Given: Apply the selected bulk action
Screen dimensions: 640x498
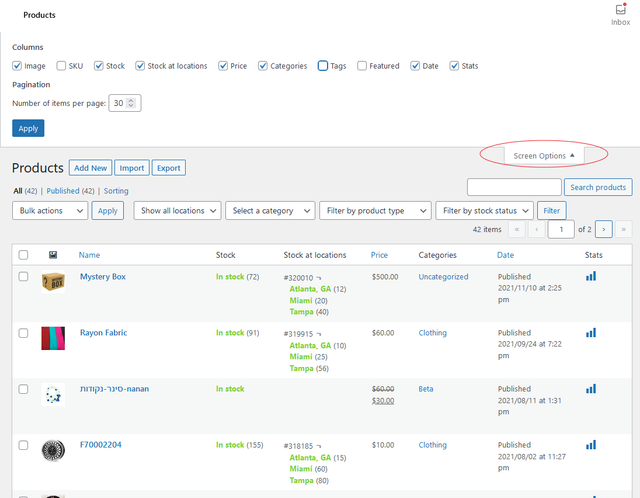Looking at the screenshot, I should [108, 211].
